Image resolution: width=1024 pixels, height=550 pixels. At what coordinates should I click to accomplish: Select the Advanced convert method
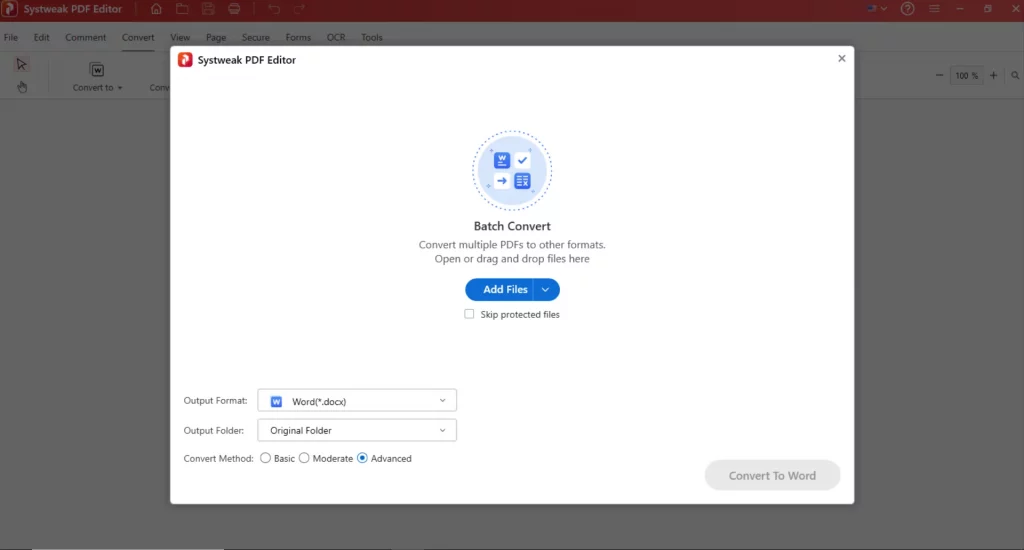(x=362, y=459)
